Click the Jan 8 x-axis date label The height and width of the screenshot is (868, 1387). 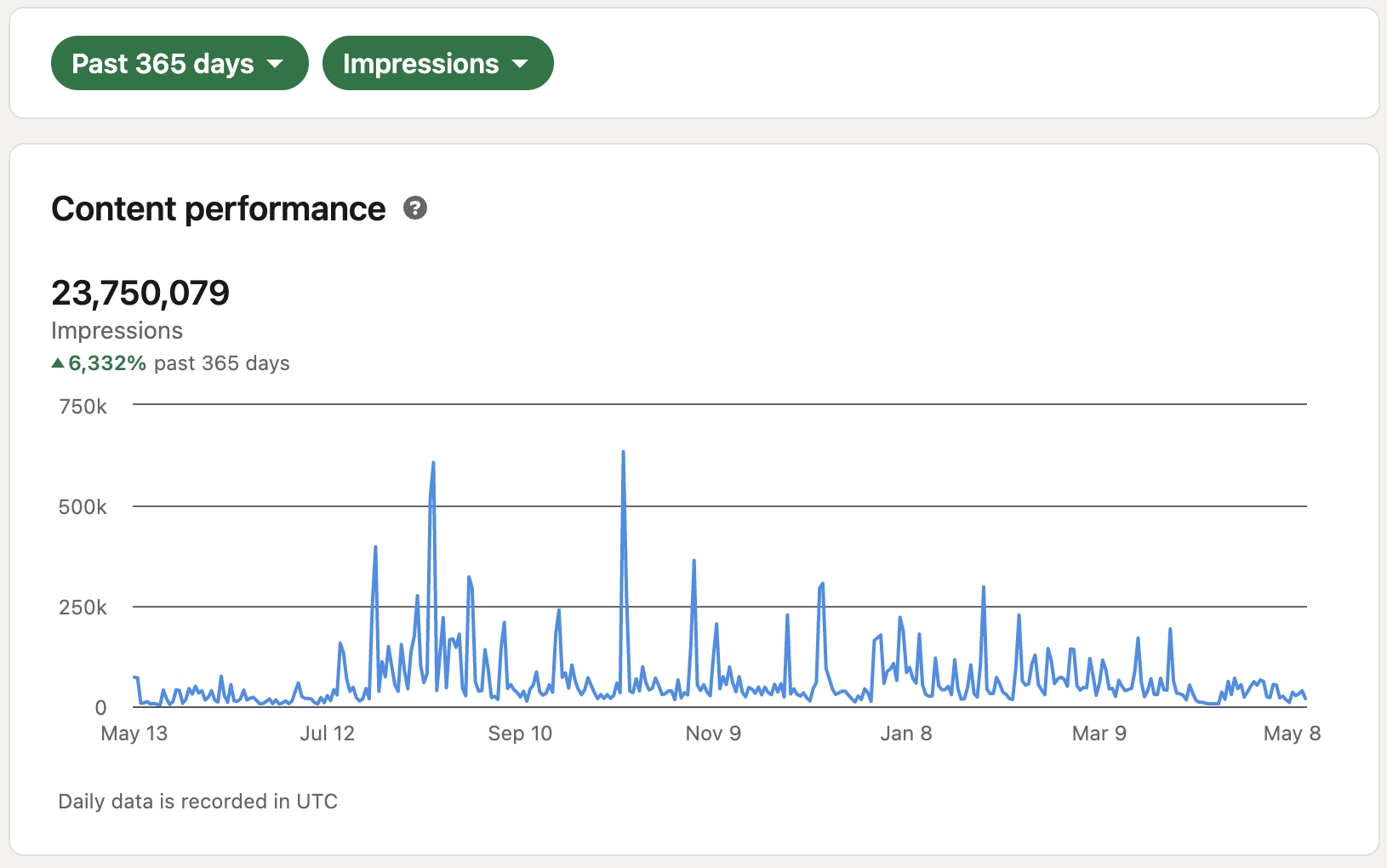pyautogui.click(x=906, y=734)
